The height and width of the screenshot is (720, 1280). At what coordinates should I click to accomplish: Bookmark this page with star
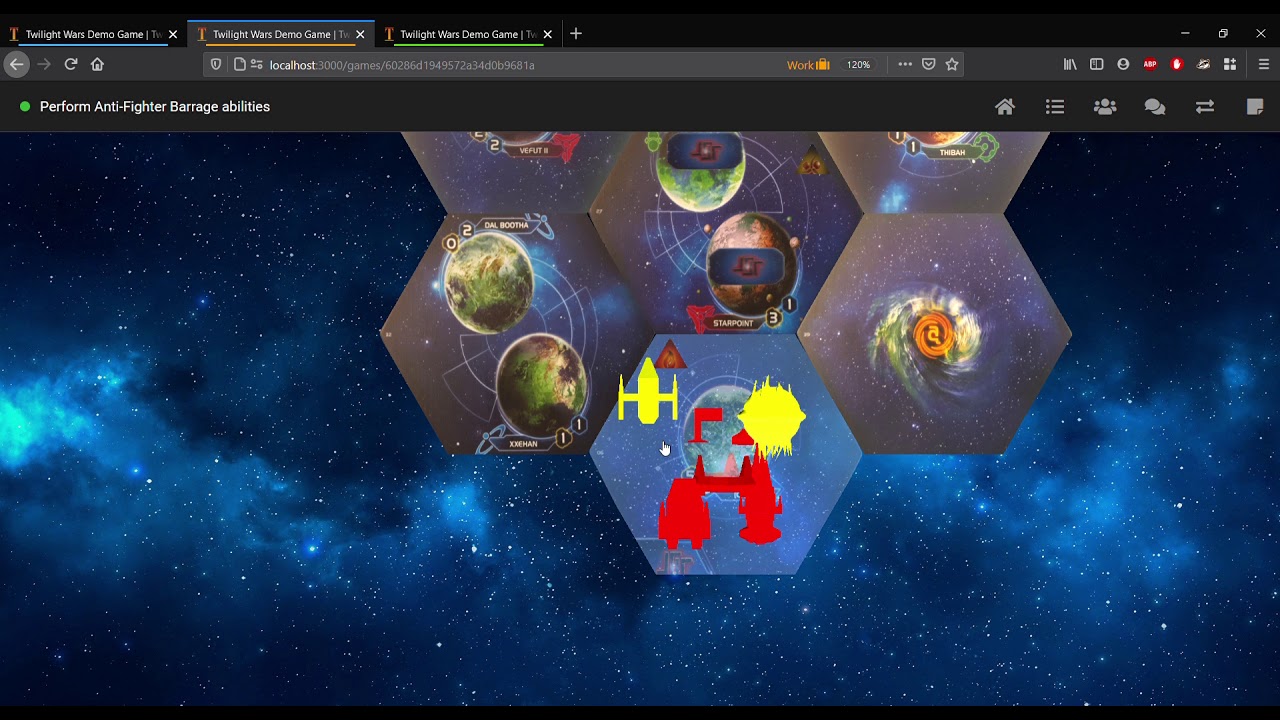(x=952, y=64)
